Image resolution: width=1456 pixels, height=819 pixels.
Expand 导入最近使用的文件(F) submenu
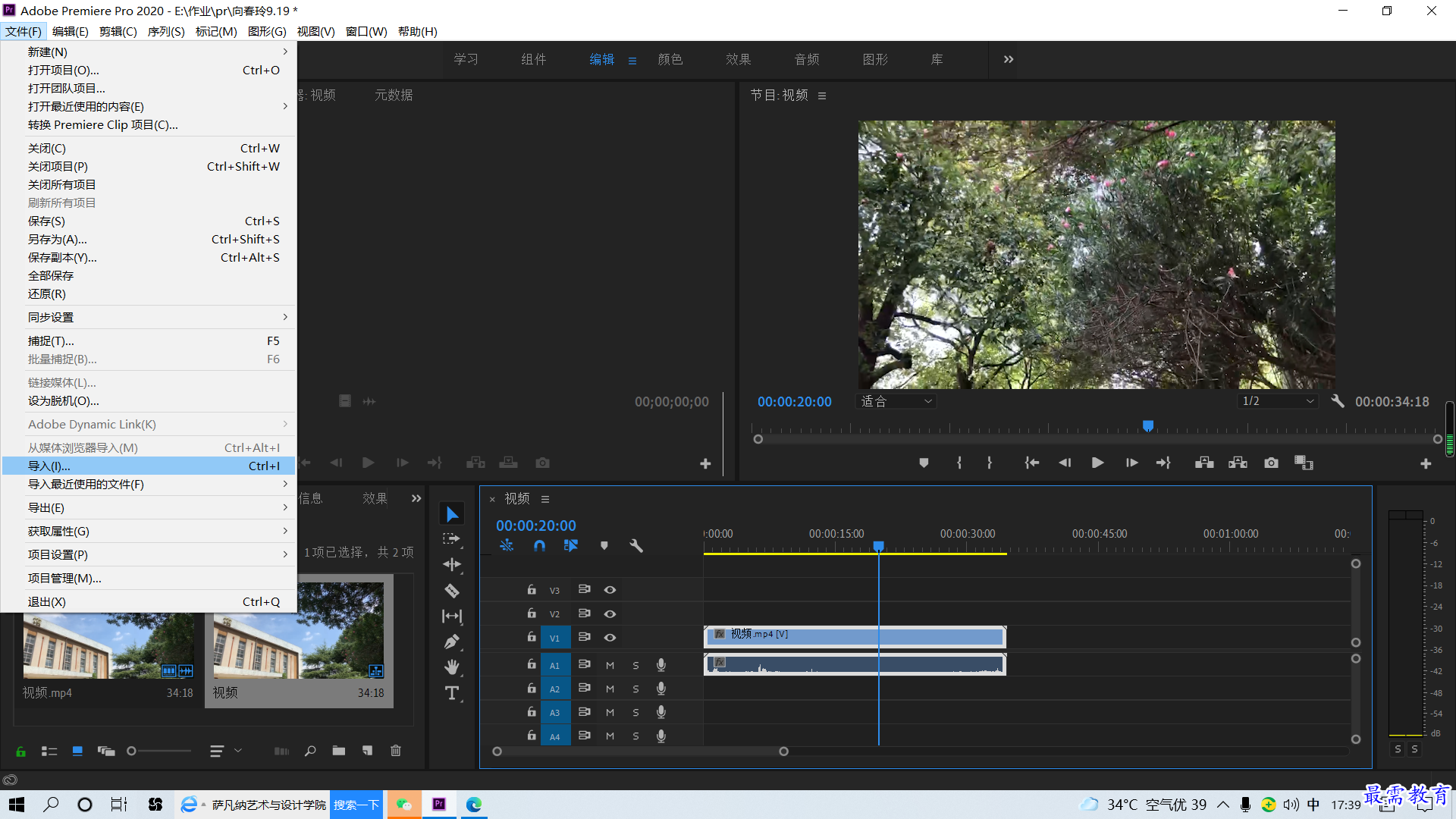[x=149, y=484]
